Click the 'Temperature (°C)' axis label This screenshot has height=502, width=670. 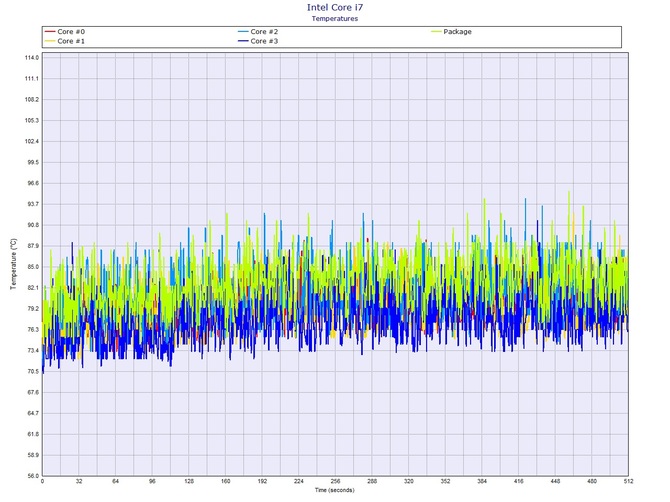click(x=14, y=264)
